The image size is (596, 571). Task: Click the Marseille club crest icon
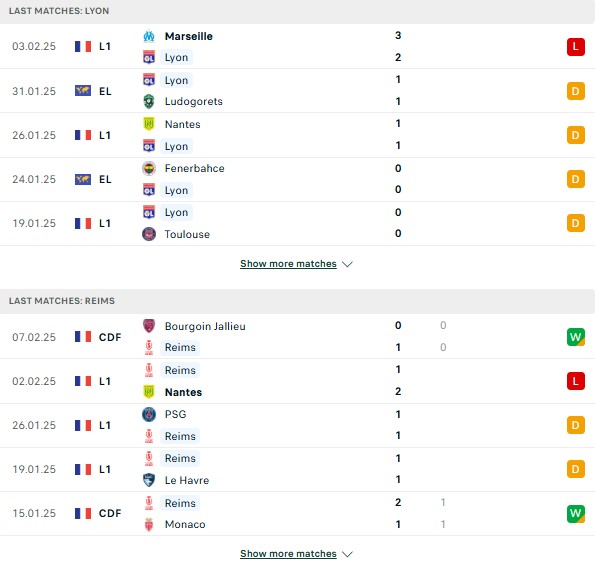(x=149, y=36)
